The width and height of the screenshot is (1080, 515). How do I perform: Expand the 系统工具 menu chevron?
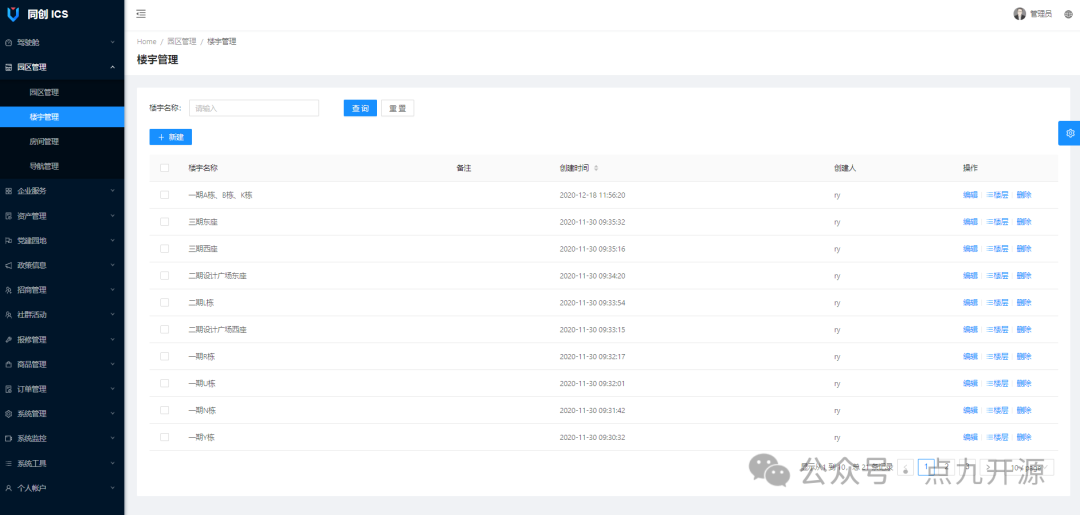coord(112,463)
